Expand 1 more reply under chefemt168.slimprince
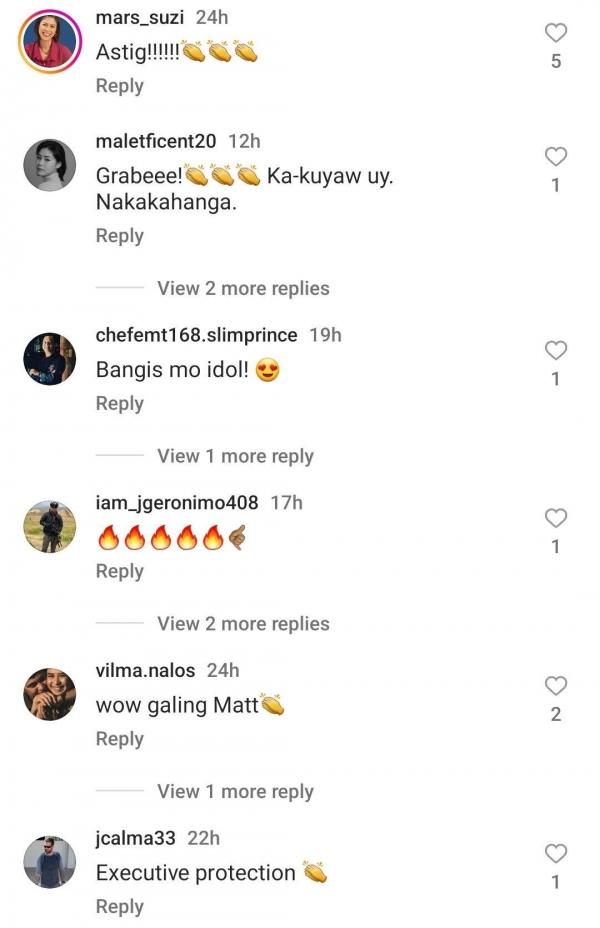This screenshot has width=600, height=928. click(x=235, y=456)
